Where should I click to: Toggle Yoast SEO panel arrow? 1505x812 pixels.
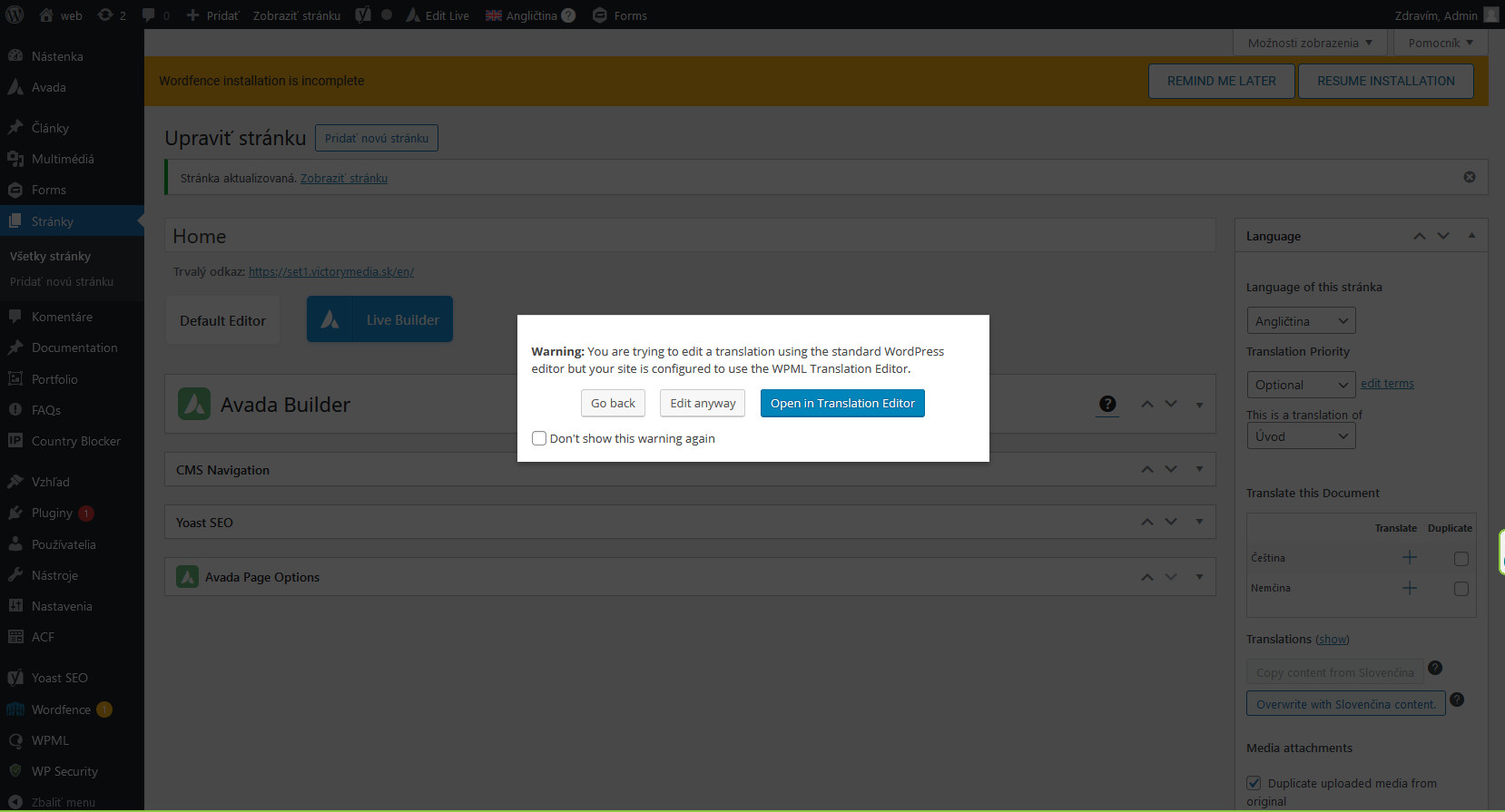(1199, 522)
